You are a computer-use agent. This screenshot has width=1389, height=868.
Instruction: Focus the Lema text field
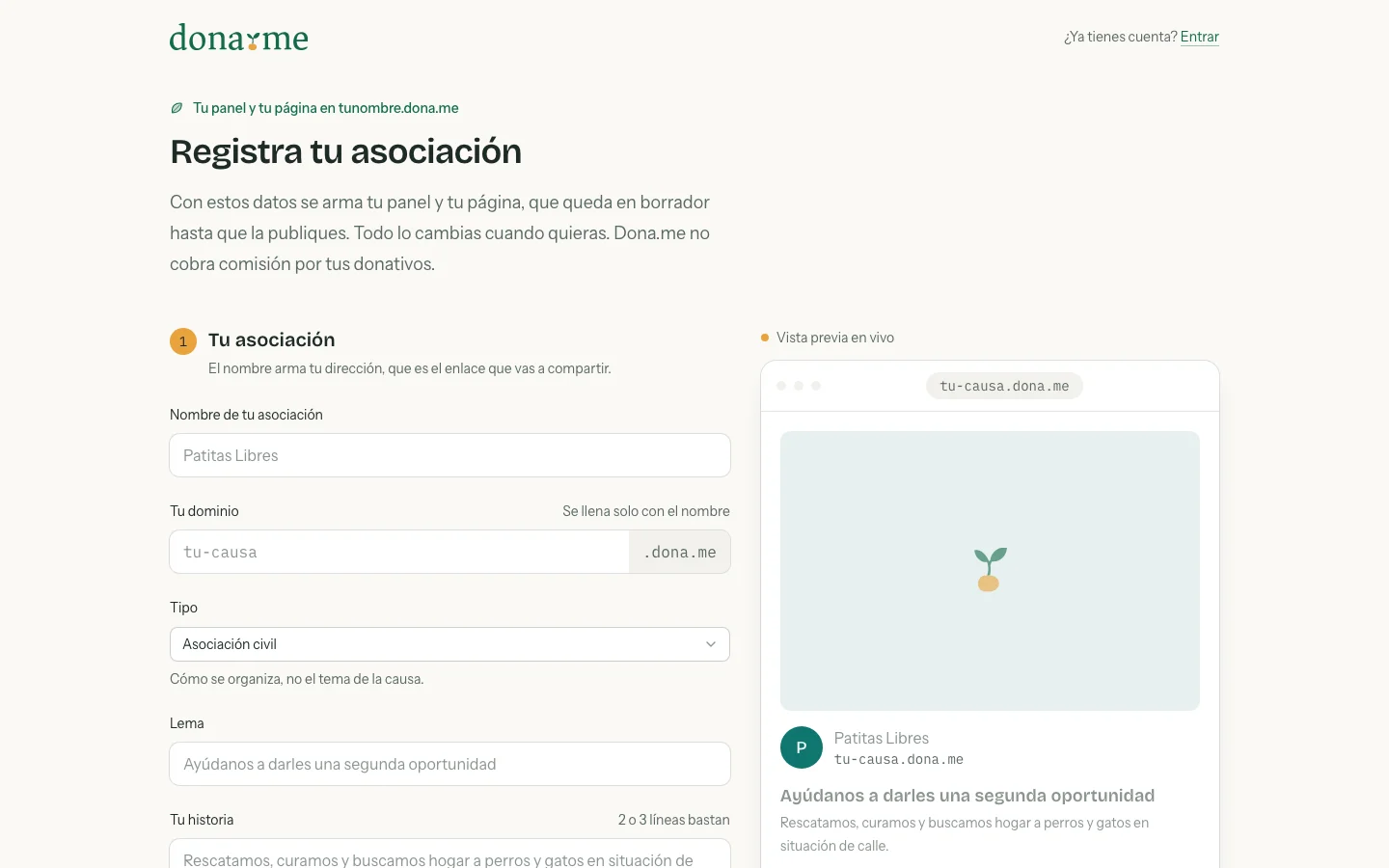coord(449,764)
